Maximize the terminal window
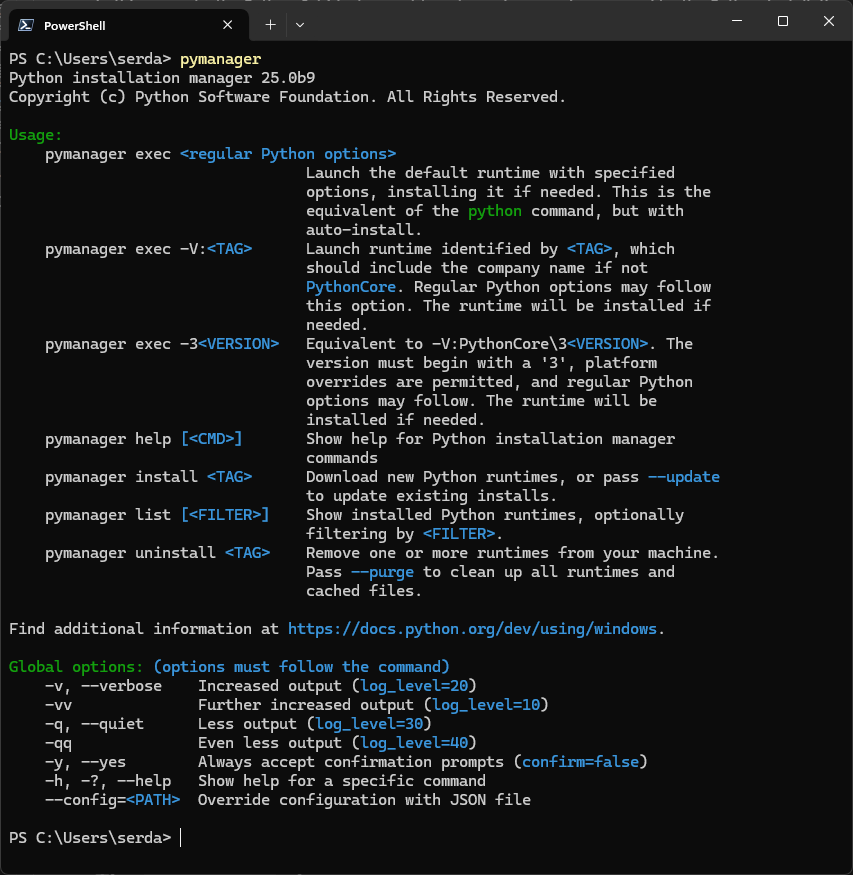853x875 pixels. coord(781,21)
